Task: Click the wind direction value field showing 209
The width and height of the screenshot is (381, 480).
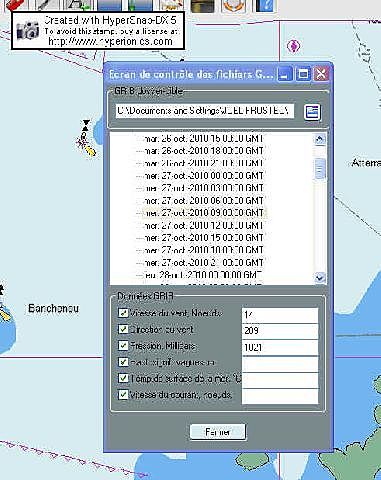Action: pos(280,331)
